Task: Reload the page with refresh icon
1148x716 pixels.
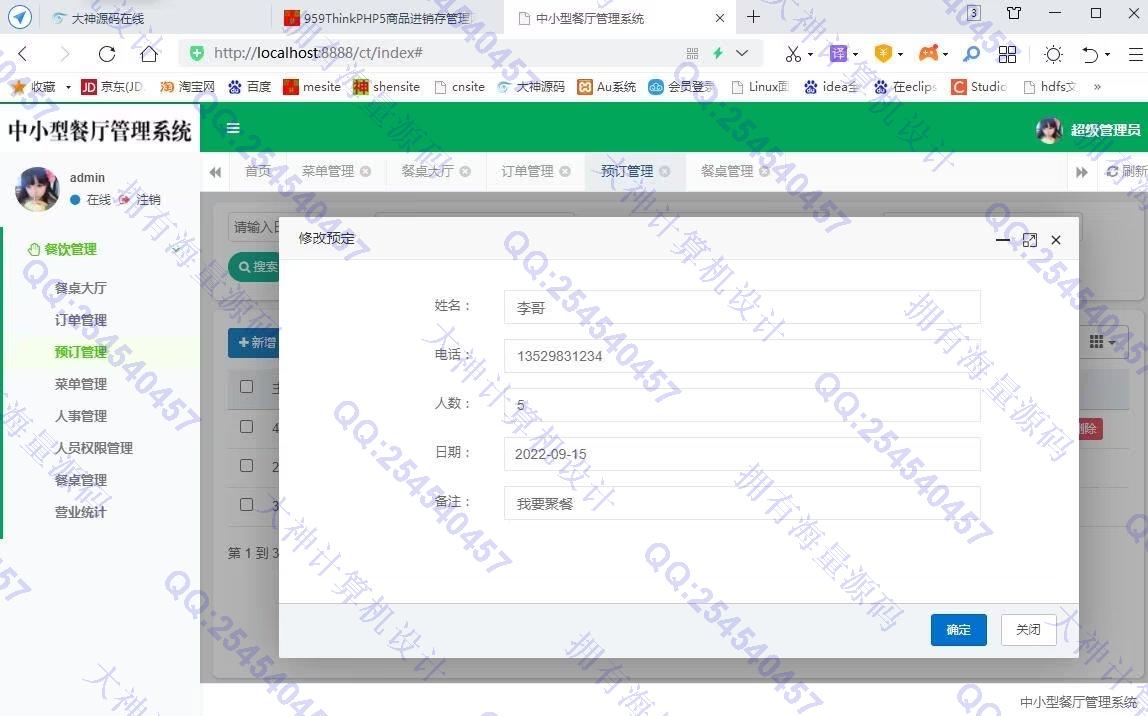Action: pyautogui.click(x=107, y=53)
